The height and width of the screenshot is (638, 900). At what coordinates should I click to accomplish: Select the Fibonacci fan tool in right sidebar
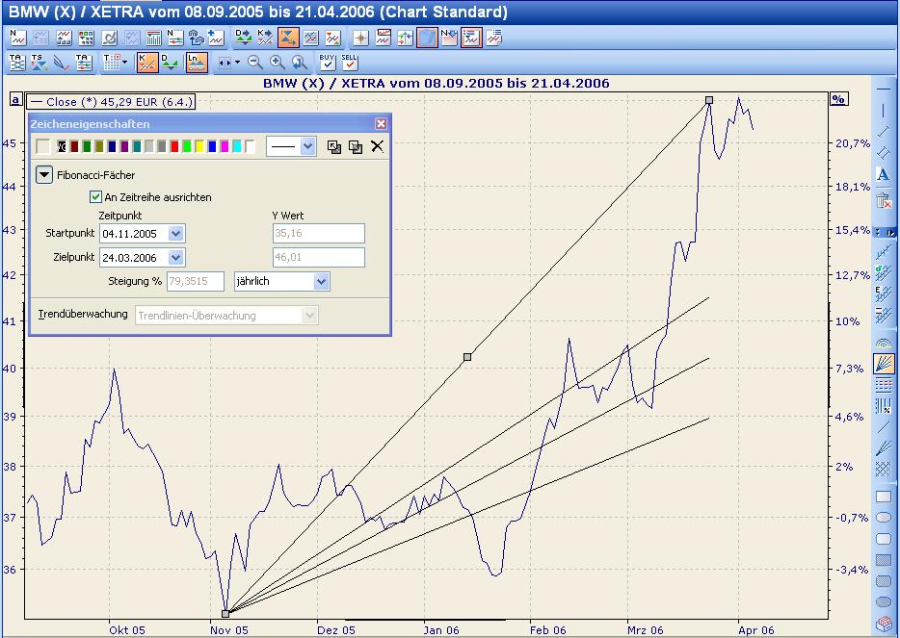pos(884,362)
